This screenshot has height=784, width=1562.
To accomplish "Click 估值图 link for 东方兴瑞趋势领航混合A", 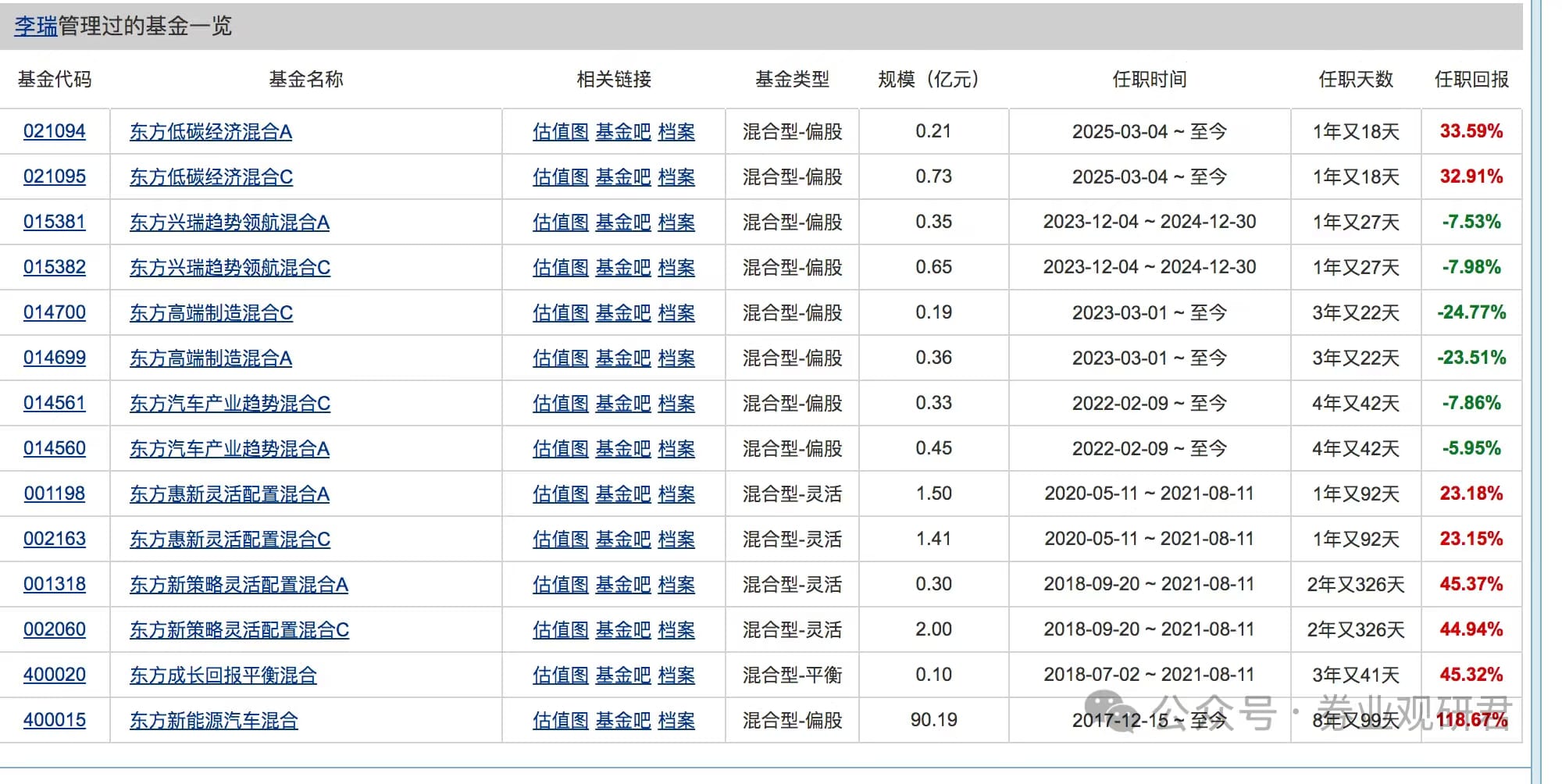I will click(x=560, y=223).
